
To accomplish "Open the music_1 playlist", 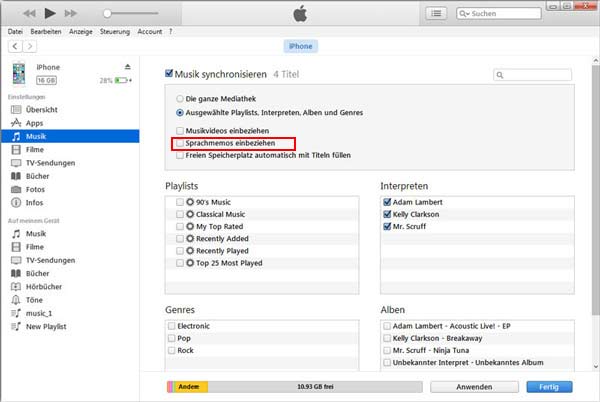I will tap(70, 313).
